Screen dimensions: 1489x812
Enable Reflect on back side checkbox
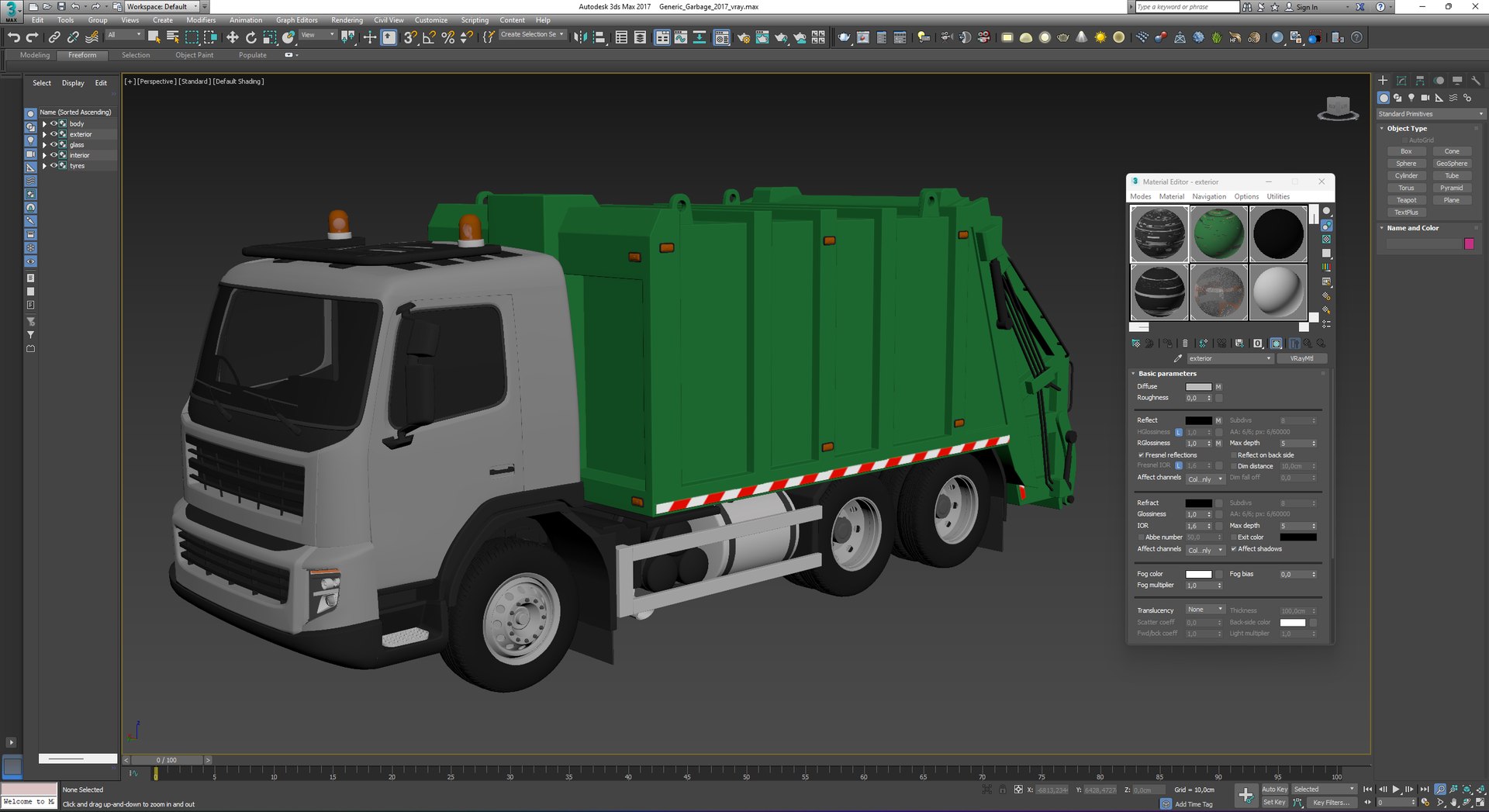tap(1233, 455)
